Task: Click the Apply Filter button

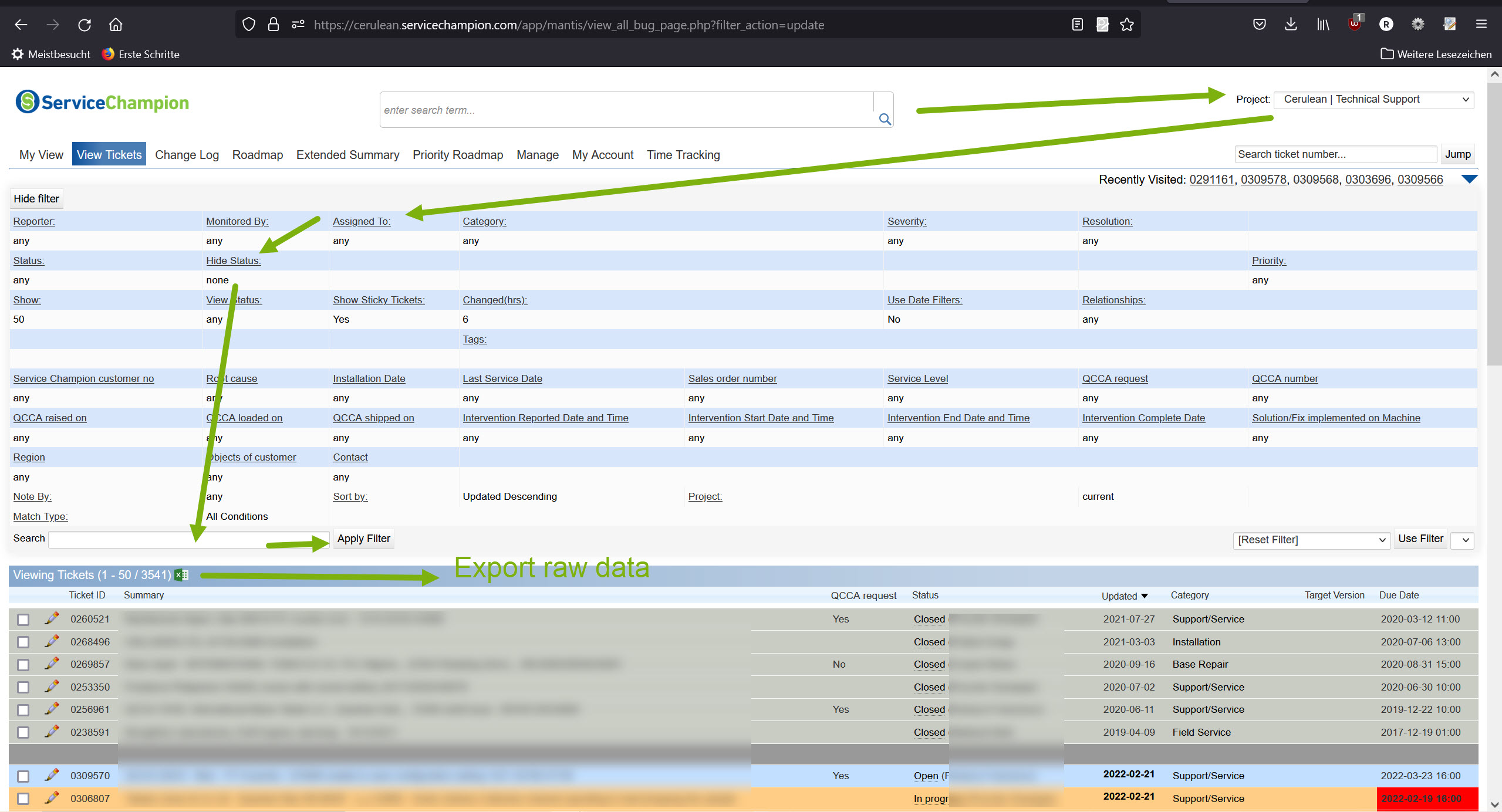Action: click(x=363, y=539)
